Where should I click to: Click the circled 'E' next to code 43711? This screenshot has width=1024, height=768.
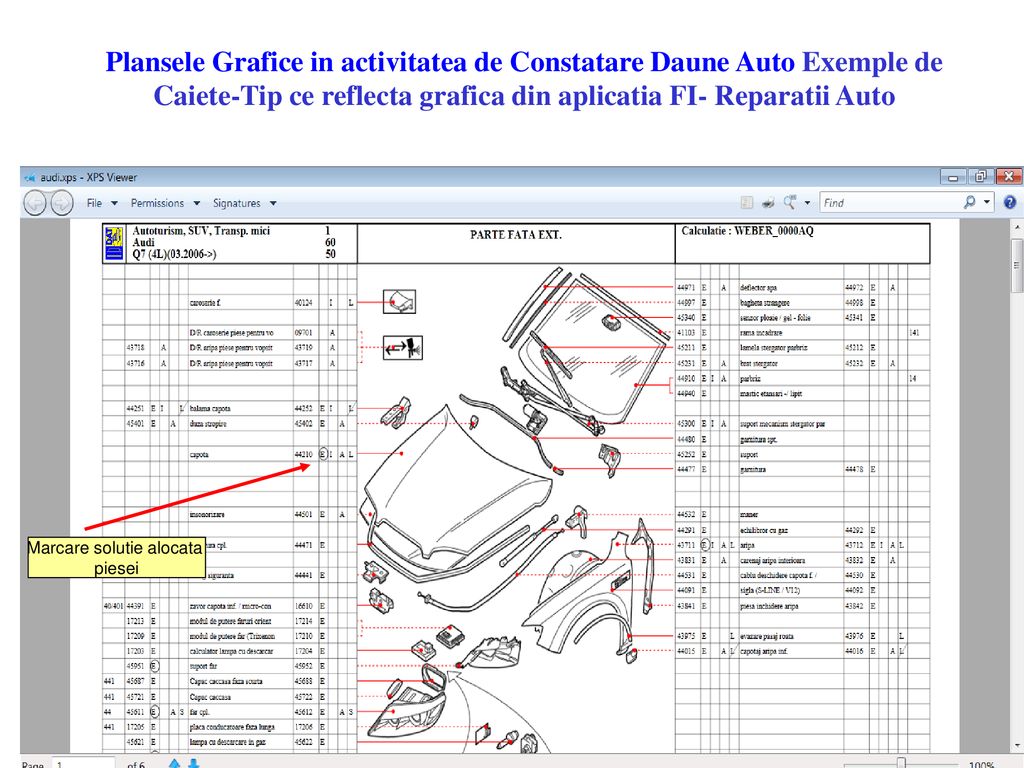tap(705, 545)
